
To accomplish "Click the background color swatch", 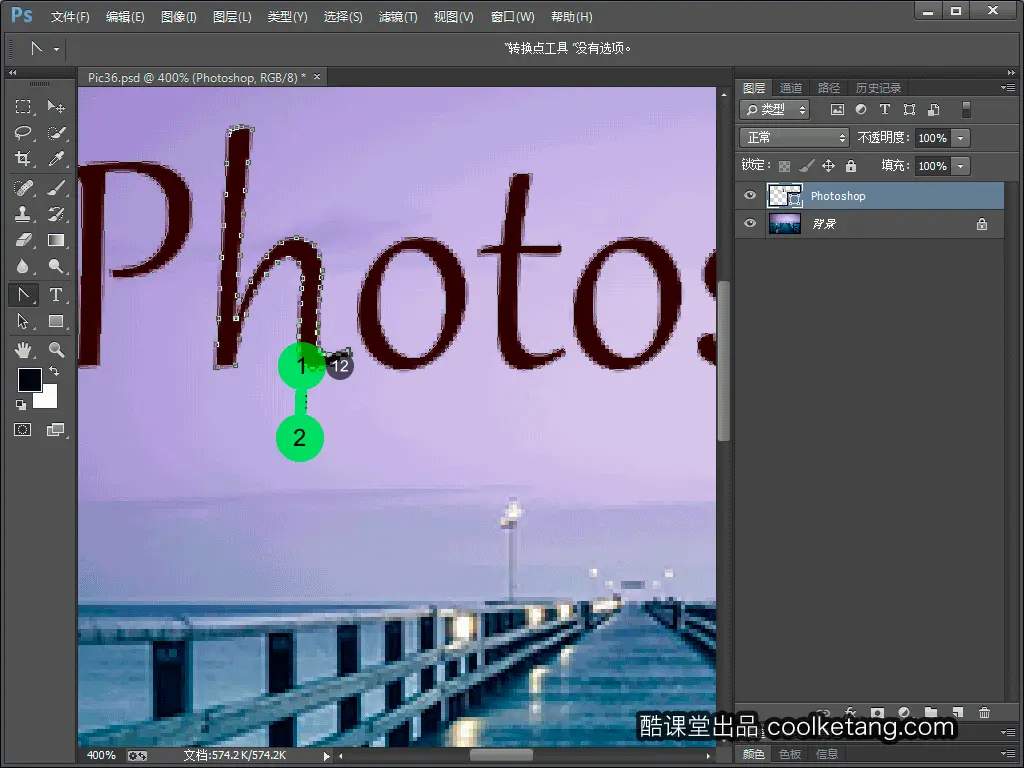I will coord(49,400).
